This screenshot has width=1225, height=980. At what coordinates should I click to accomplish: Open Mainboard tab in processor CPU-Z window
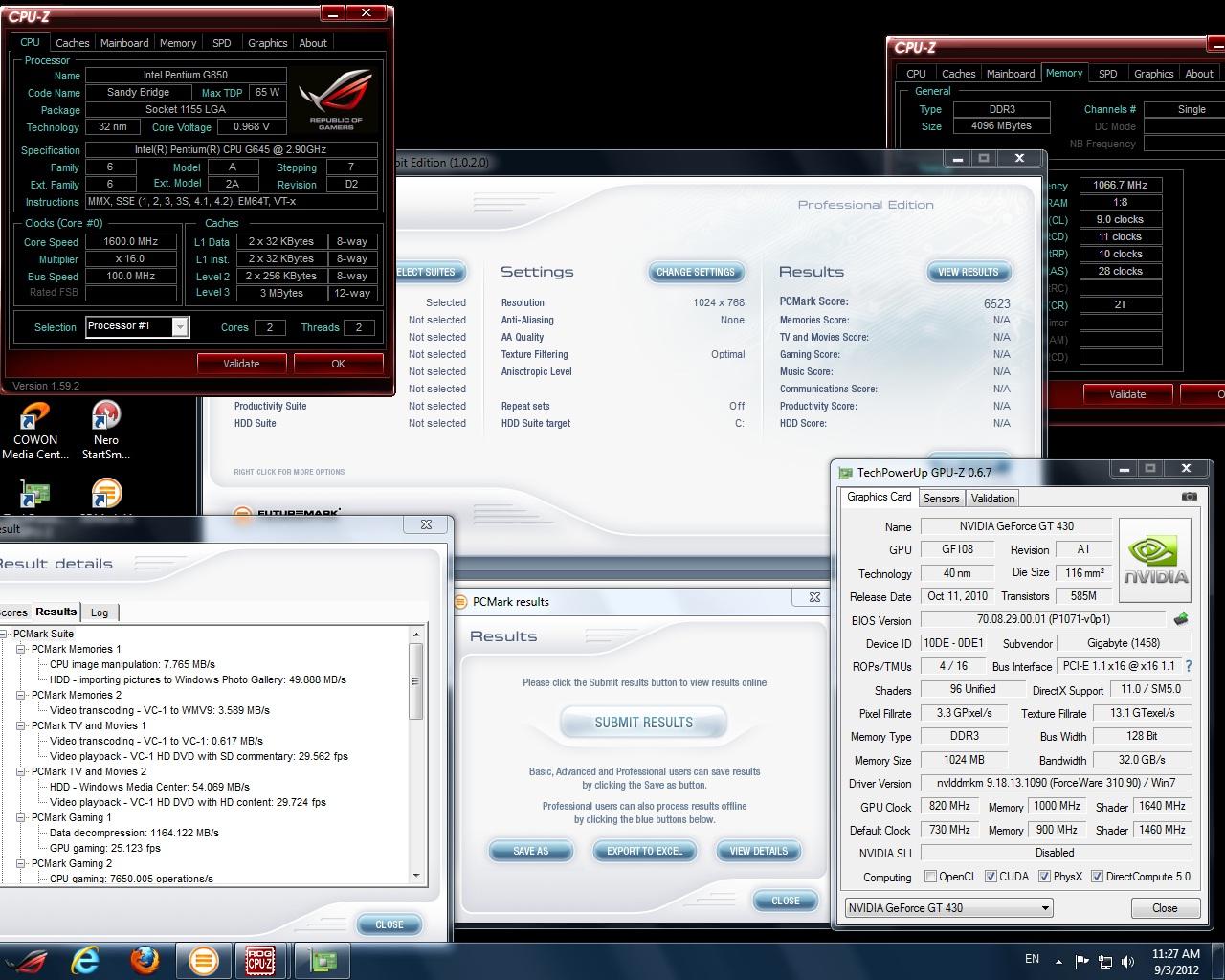pos(124,43)
